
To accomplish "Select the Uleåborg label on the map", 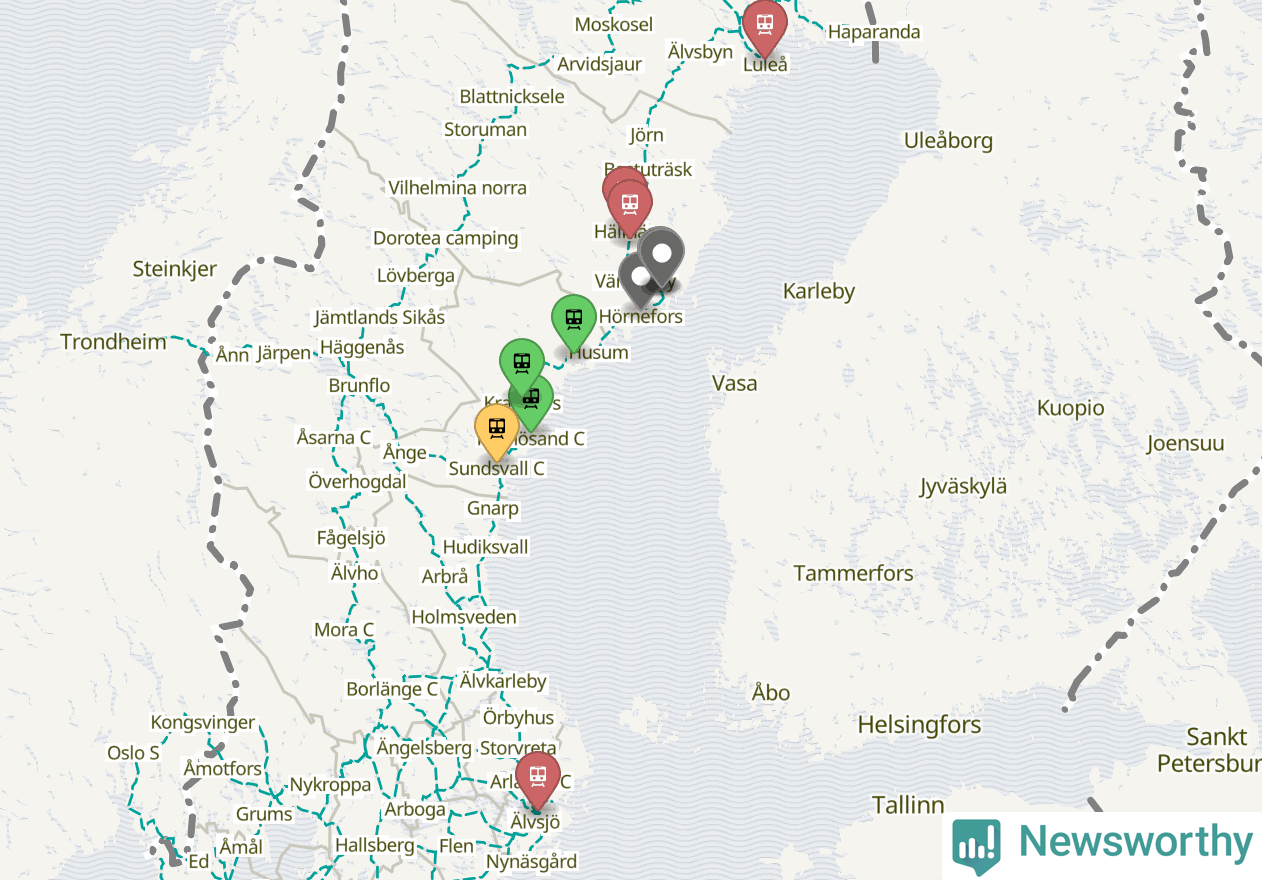I will 948,141.
